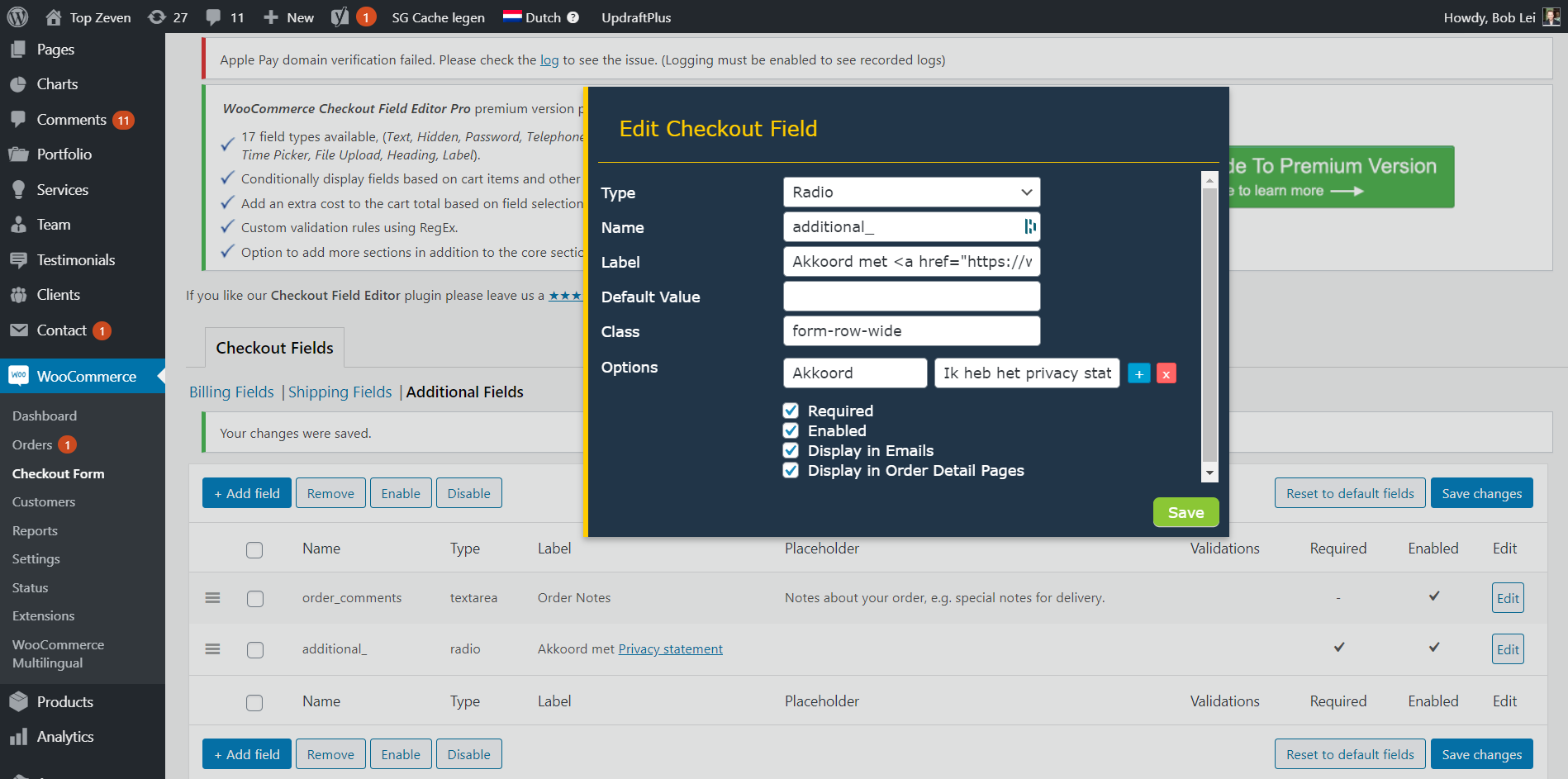This screenshot has height=779, width=1568.
Task: Open the user avatar in admin bar
Action: point(1551,17)
